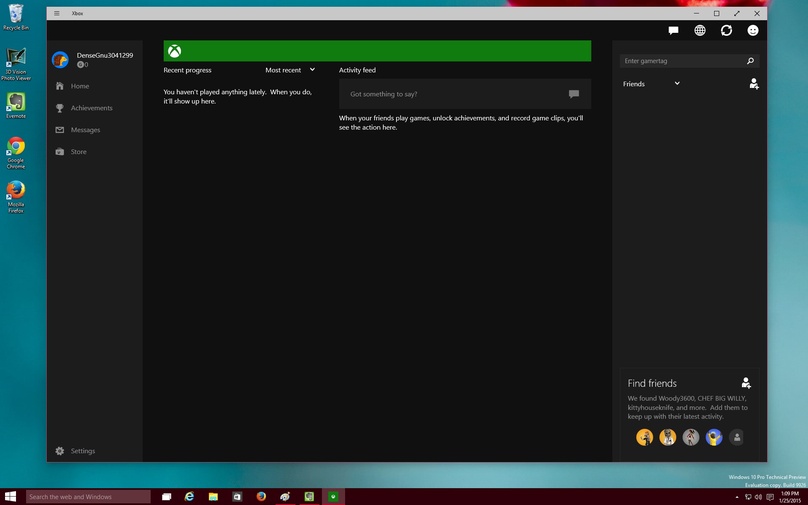Expand the Most recent sort dropdown

pyautogui.click(x=290, y=70)
